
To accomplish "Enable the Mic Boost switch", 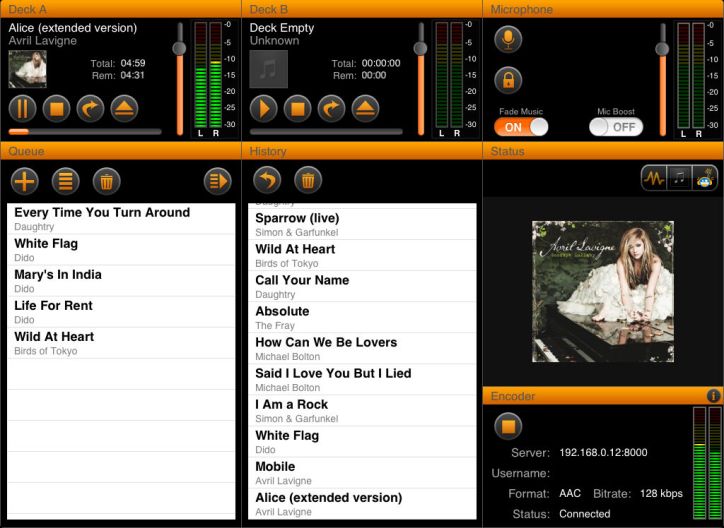I will pyautogui.click(x=615, y=127).
